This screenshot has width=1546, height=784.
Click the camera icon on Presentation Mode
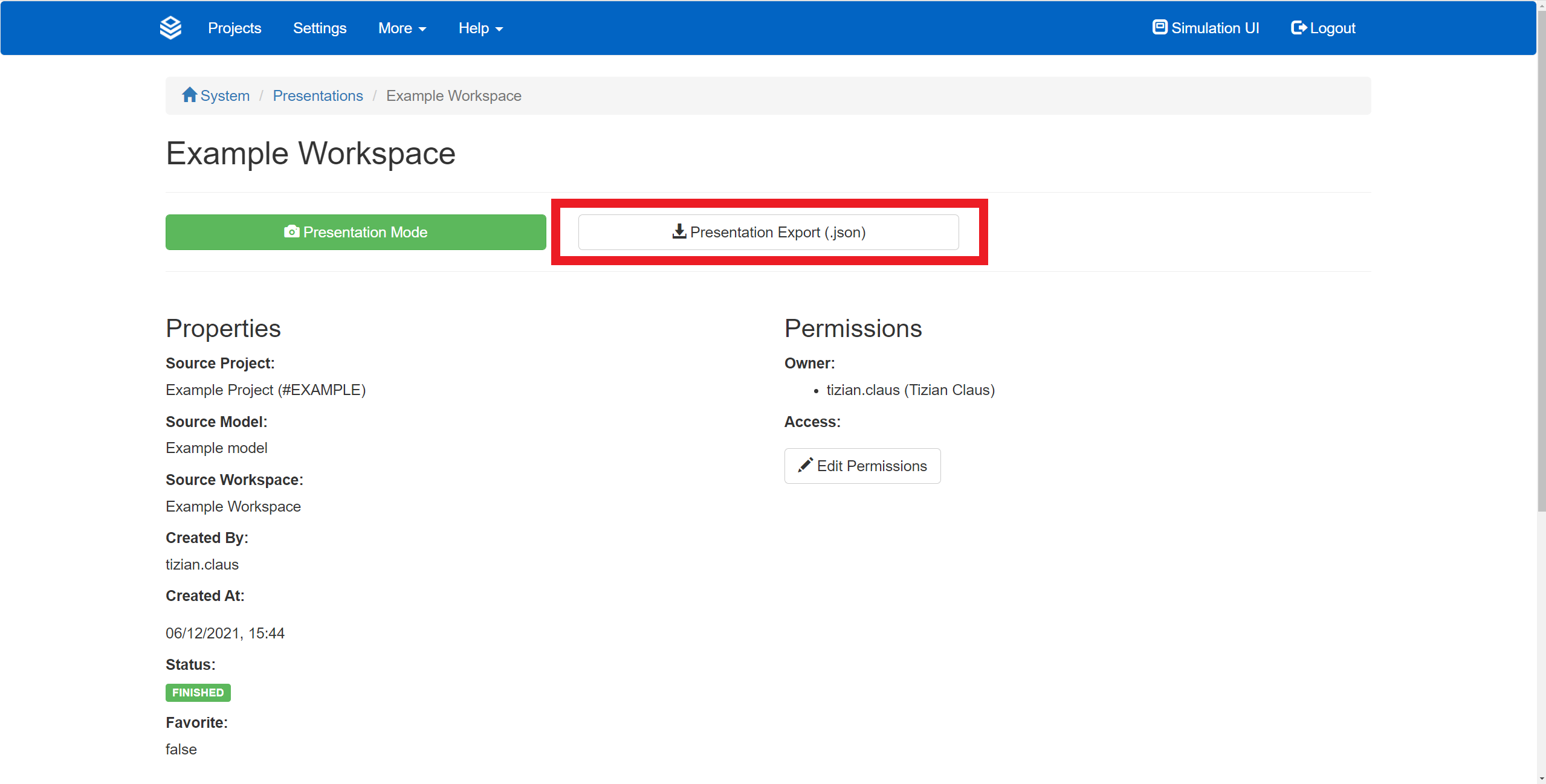(291, 231)
